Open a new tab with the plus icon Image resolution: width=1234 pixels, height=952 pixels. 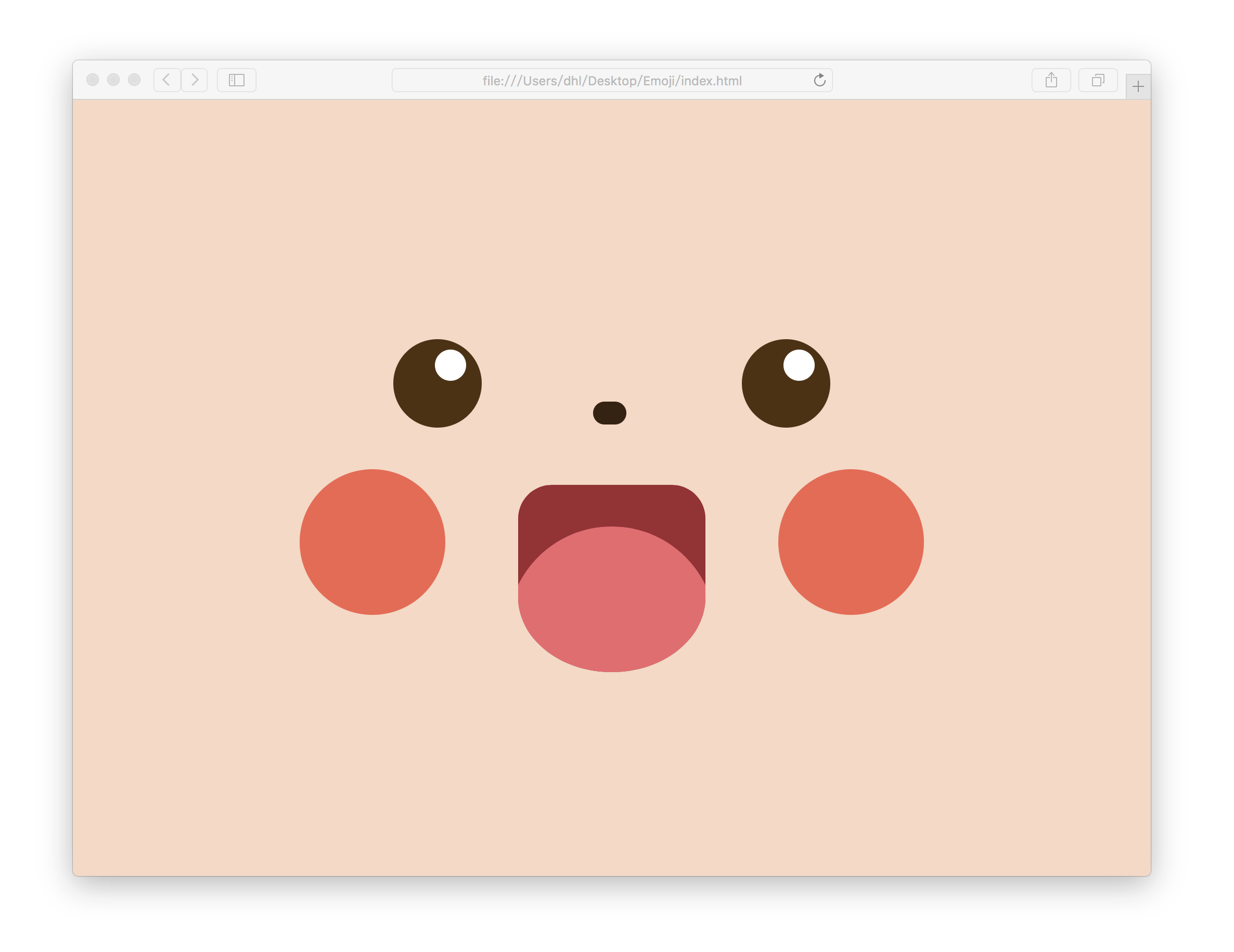[1138, 86]
